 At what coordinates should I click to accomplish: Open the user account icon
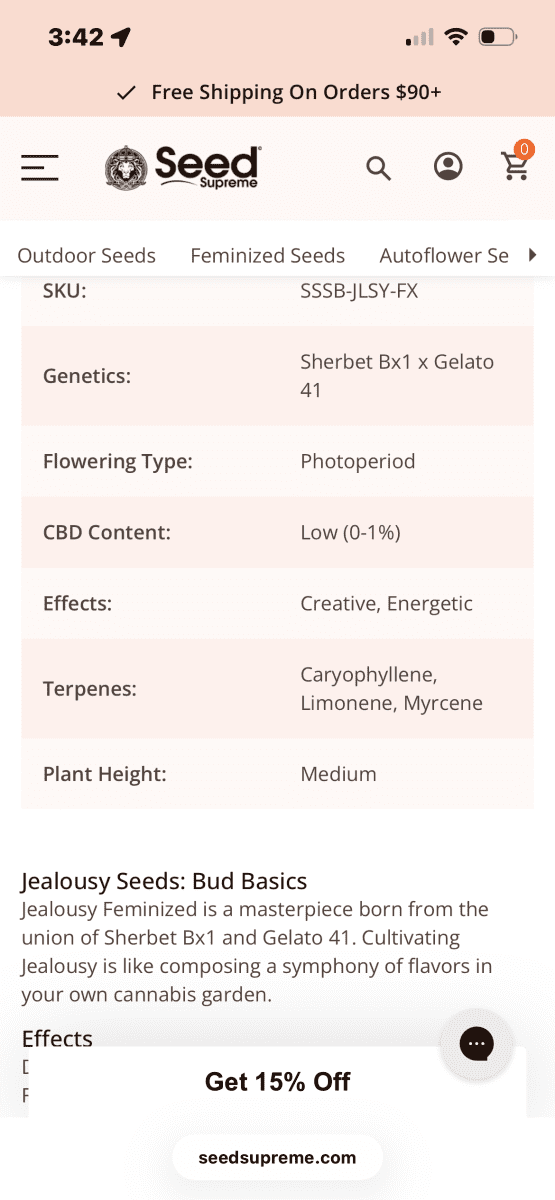pos(448,166)
